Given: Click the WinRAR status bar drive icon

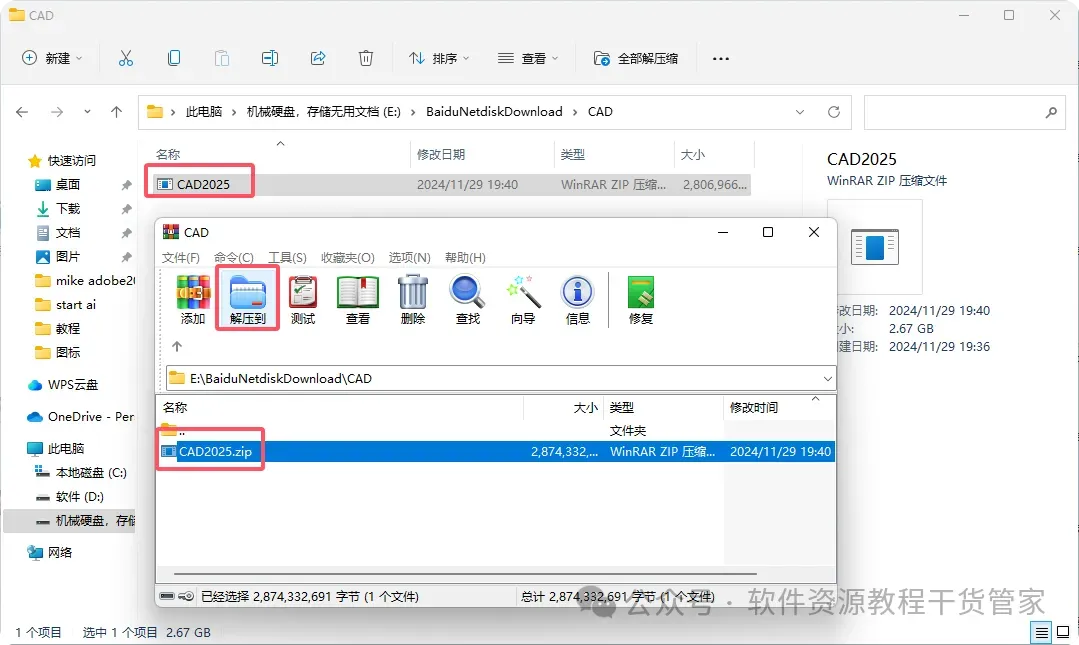Looking at the screenshot, I should click(x=167, y=596).
